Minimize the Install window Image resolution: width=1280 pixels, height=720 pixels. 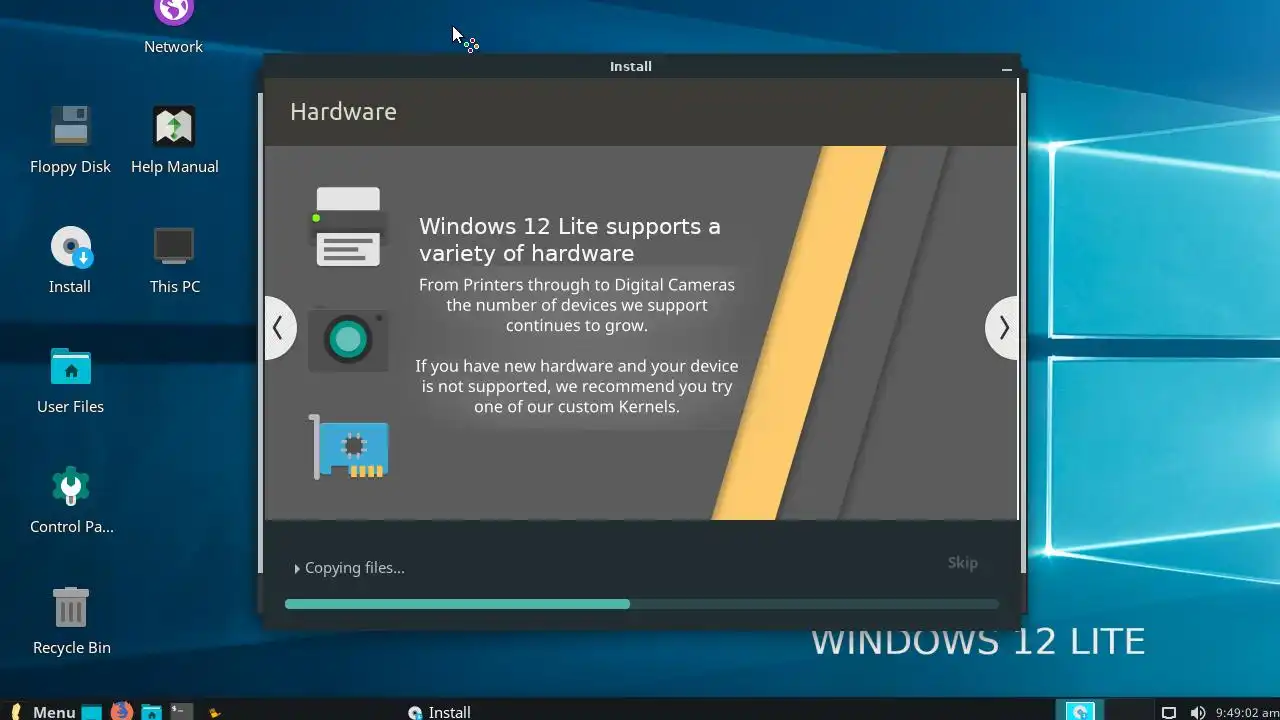1007,68
